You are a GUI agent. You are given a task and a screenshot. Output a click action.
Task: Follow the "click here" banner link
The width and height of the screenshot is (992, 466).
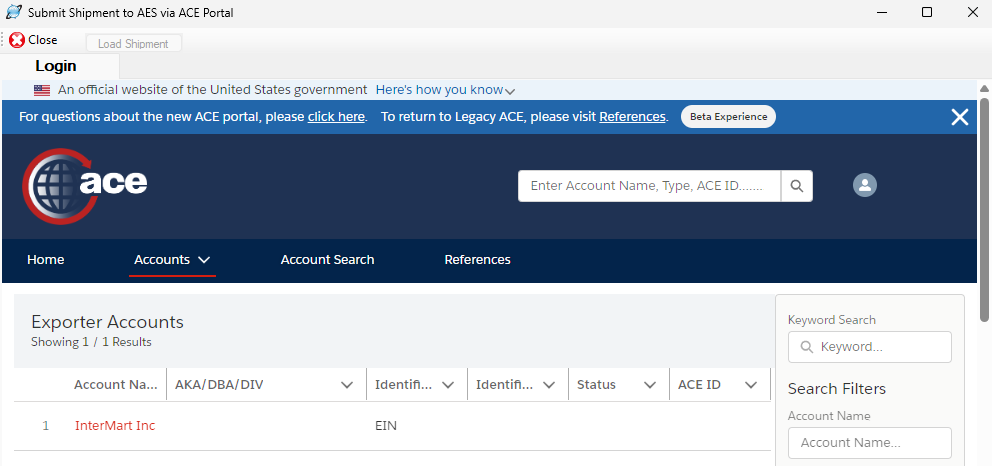[x=336, y=117]
